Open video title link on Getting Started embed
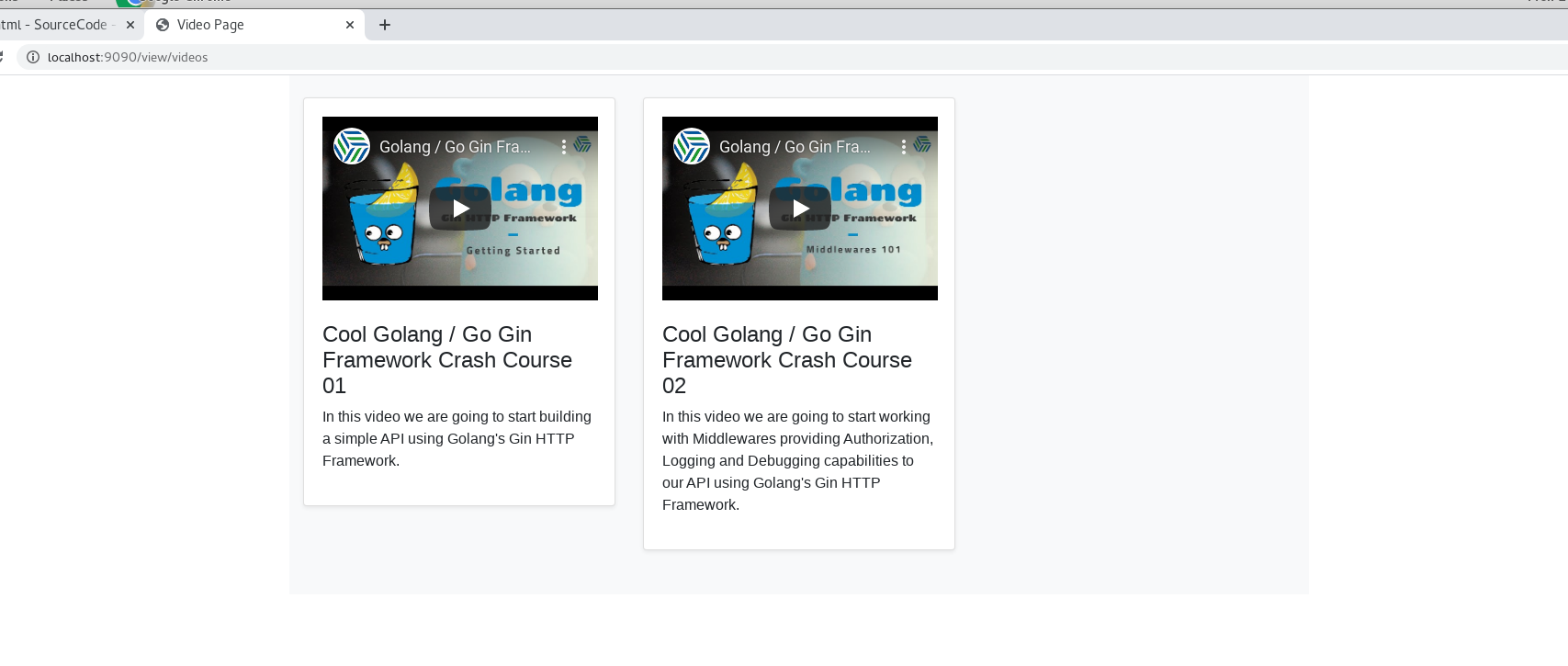Image resolution: width=1568 pixels, height=666 pixels. [x=455, y=147]
